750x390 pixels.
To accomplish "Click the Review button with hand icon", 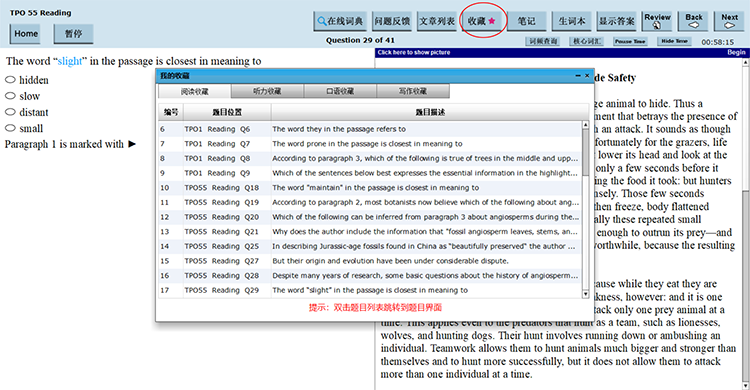I will [x=657, y=21].
